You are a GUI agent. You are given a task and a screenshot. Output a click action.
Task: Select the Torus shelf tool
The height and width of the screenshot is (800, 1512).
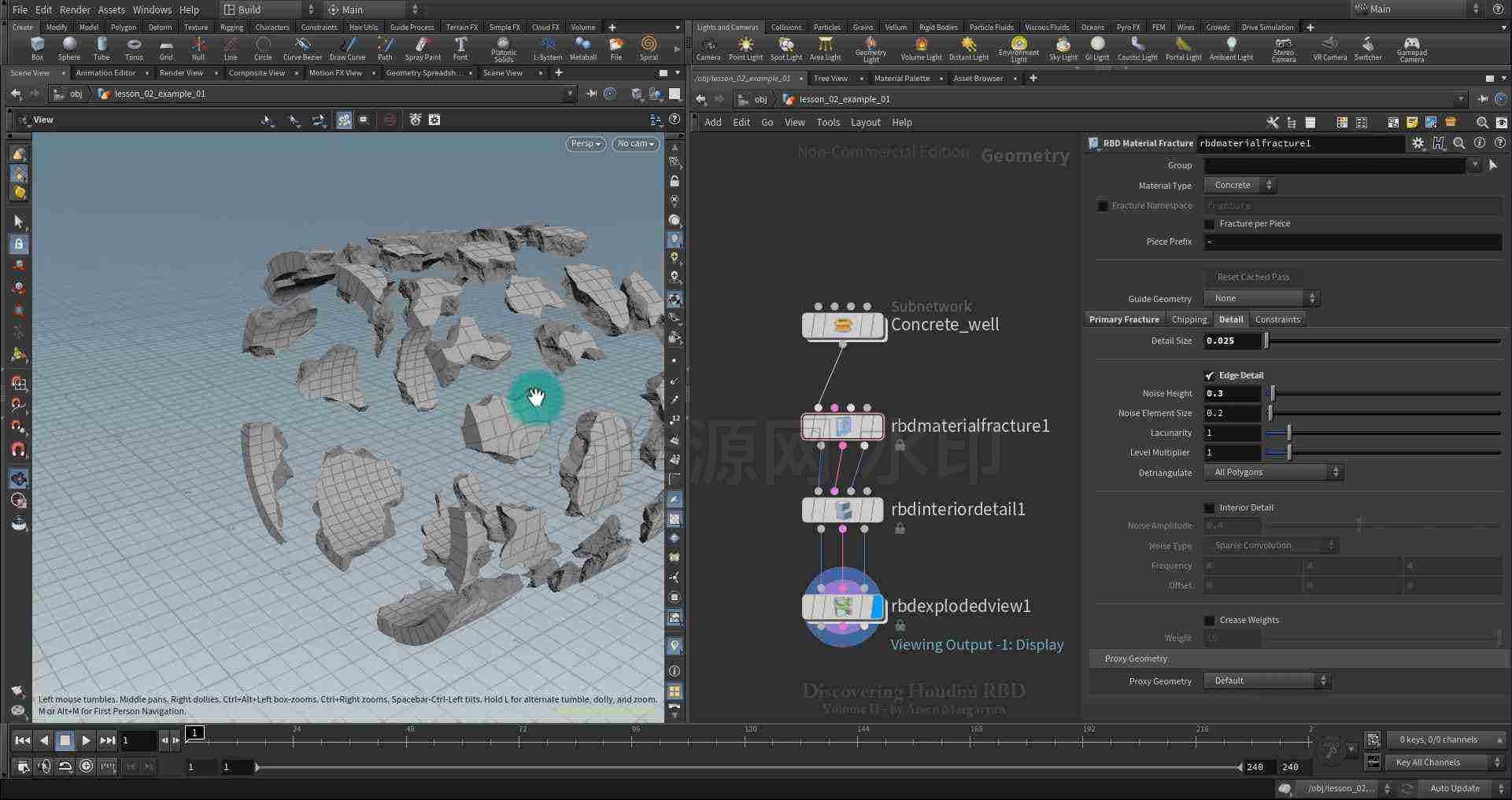coord(134,48)
